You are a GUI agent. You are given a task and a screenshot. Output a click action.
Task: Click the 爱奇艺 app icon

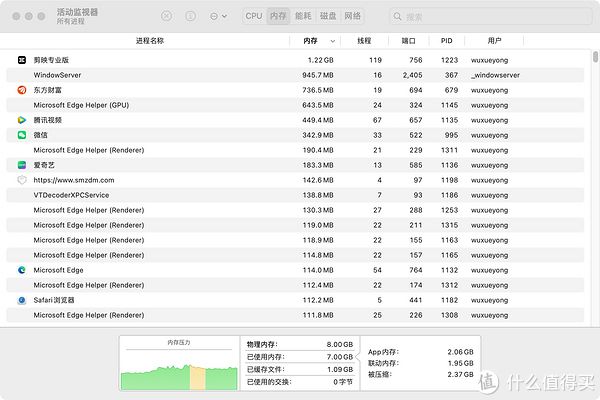22,165
